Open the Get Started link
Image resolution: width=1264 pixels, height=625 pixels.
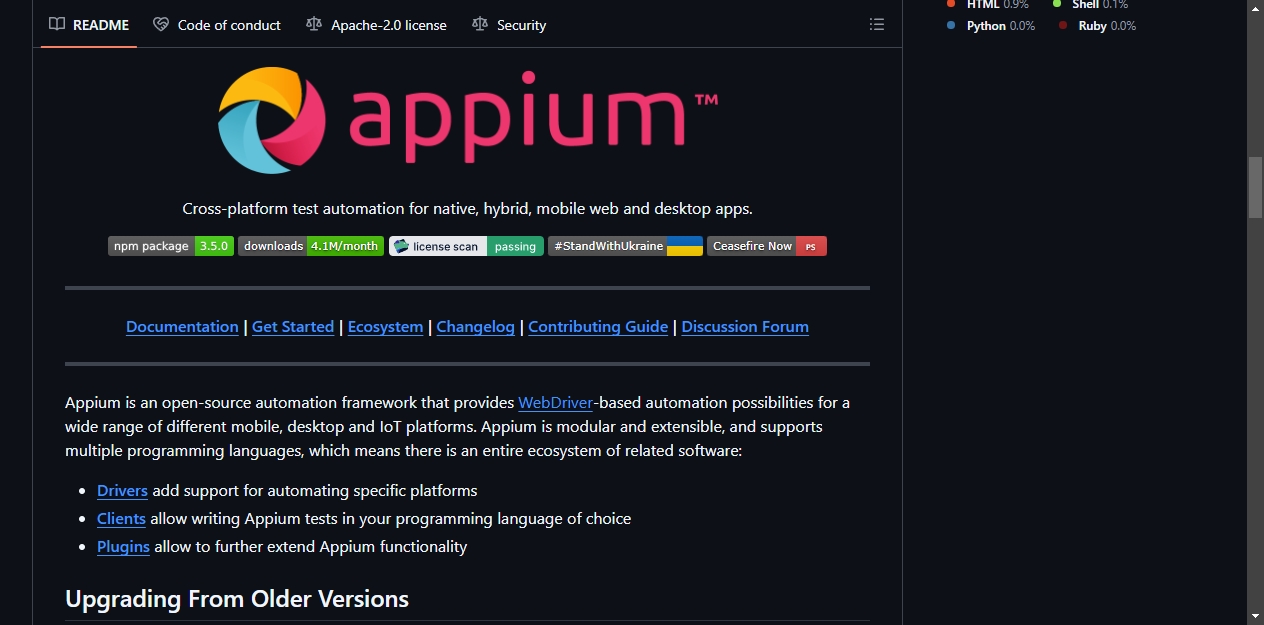click(293, 327)
